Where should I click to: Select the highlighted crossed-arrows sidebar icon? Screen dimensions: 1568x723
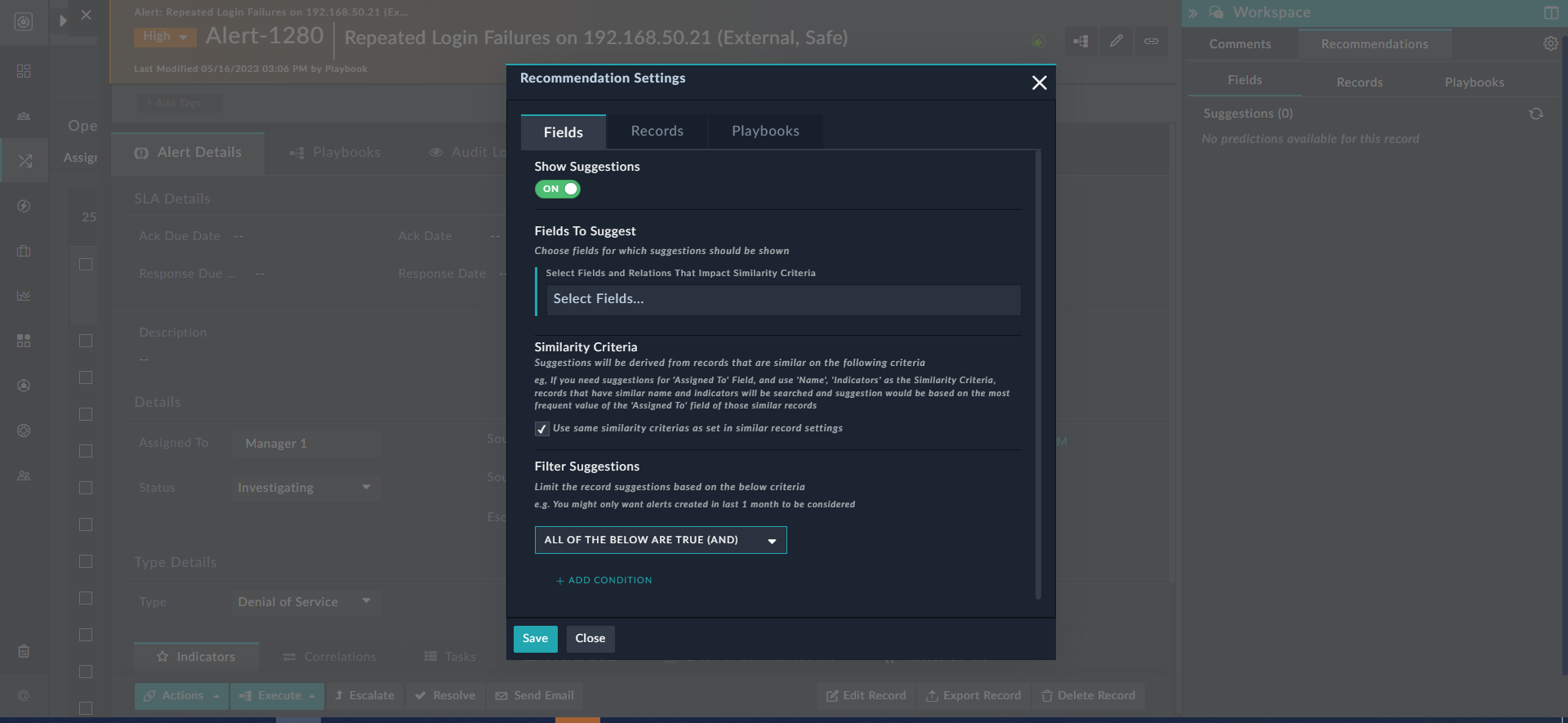tap(24, 161)
